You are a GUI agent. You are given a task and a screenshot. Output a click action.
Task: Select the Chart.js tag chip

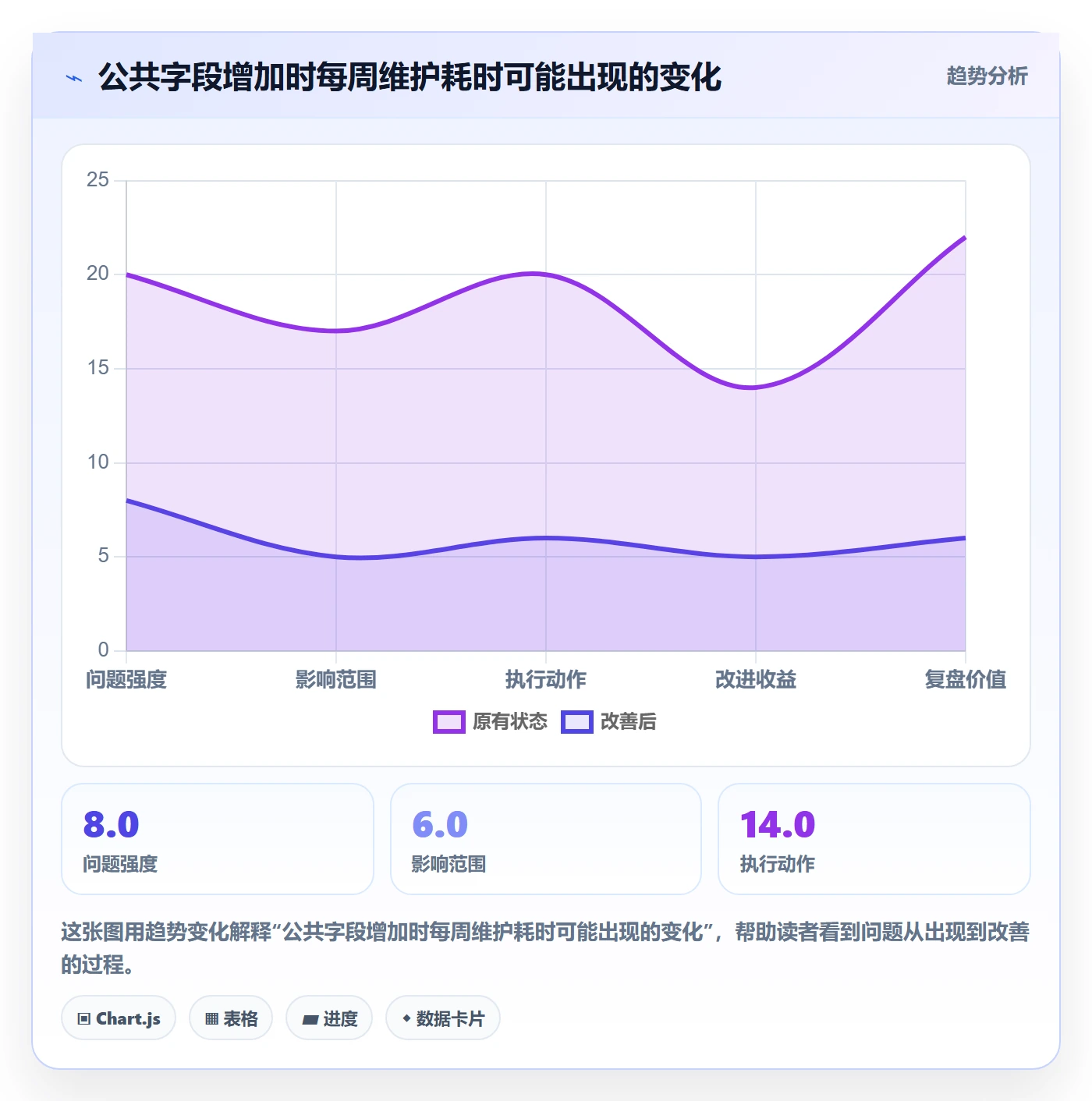(x=119, y=1018)
